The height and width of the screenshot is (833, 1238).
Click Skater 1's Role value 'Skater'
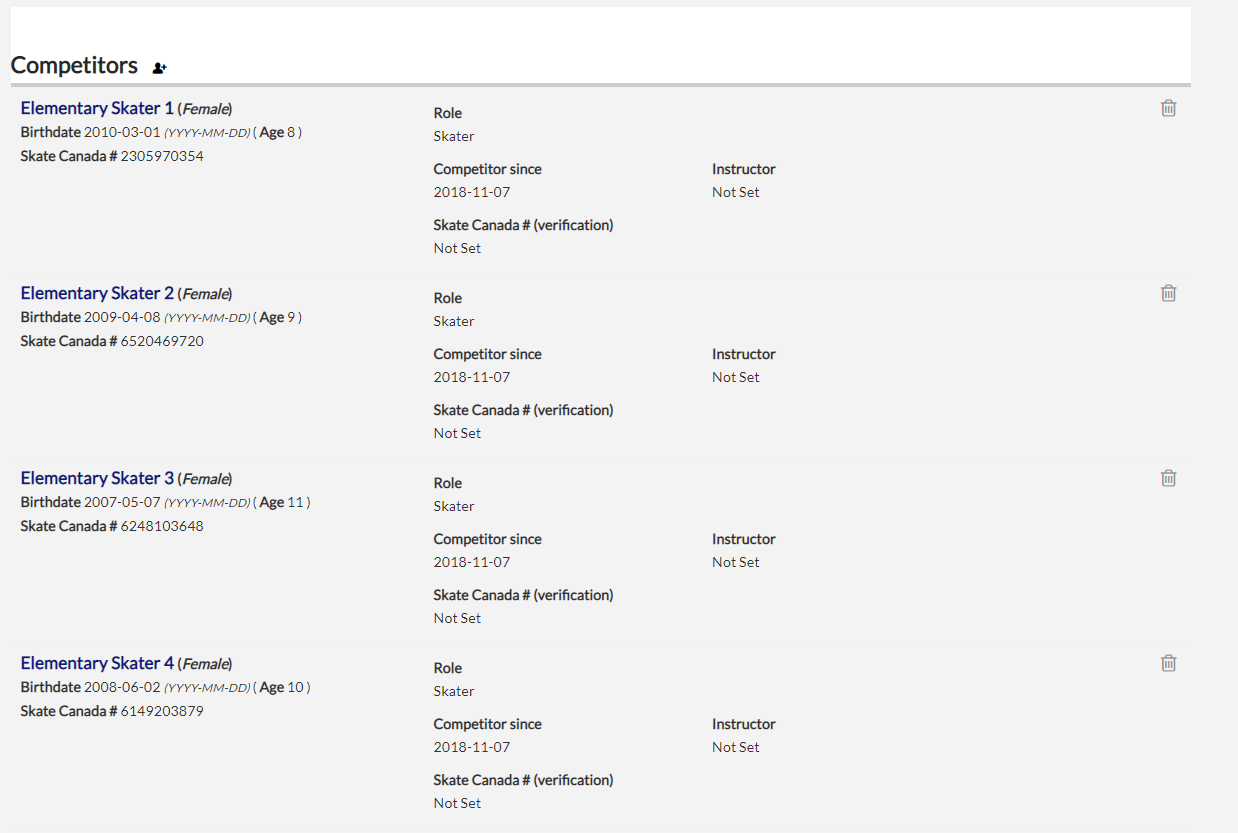click(454, 136)
